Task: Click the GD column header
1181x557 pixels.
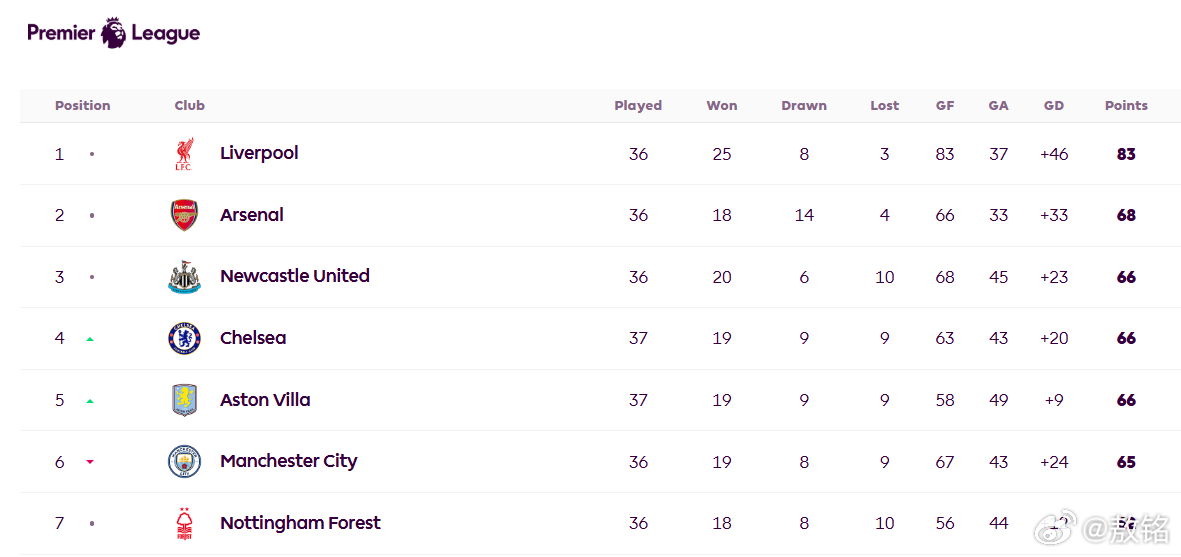Action: (x=1054, y=105)
